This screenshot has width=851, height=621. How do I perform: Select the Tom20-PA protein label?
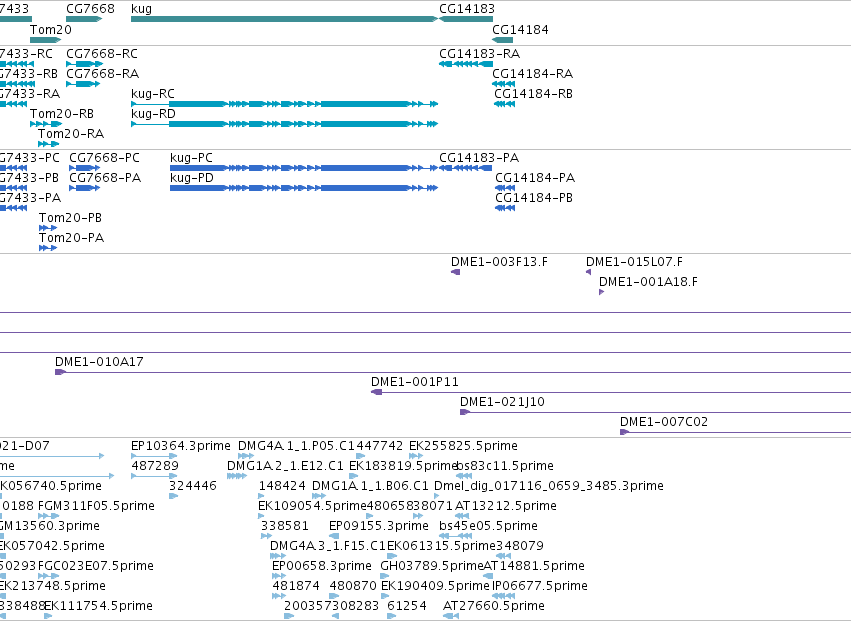click(72, 237)
